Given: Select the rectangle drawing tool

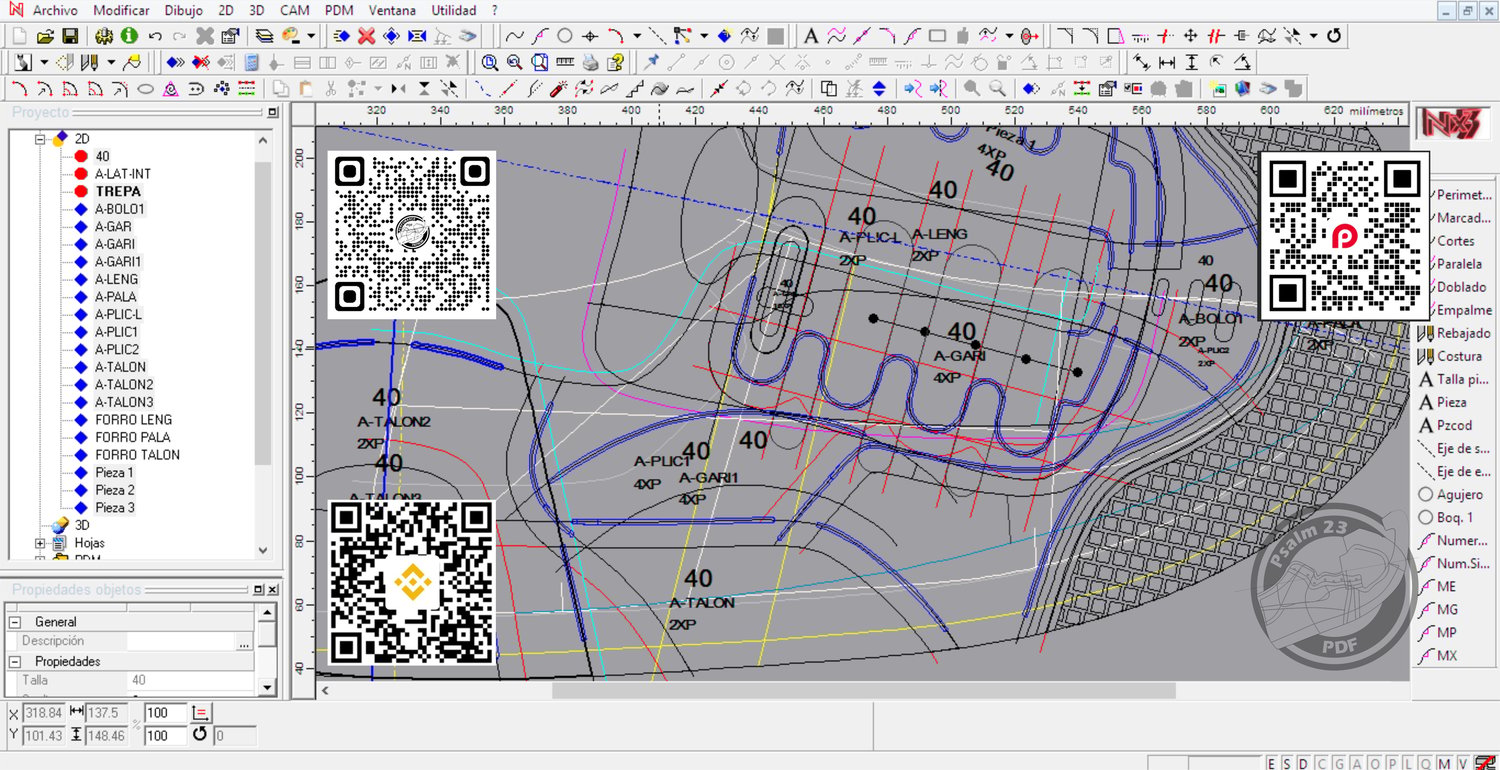Looking at the screenshot, I should tap(937, 36).
